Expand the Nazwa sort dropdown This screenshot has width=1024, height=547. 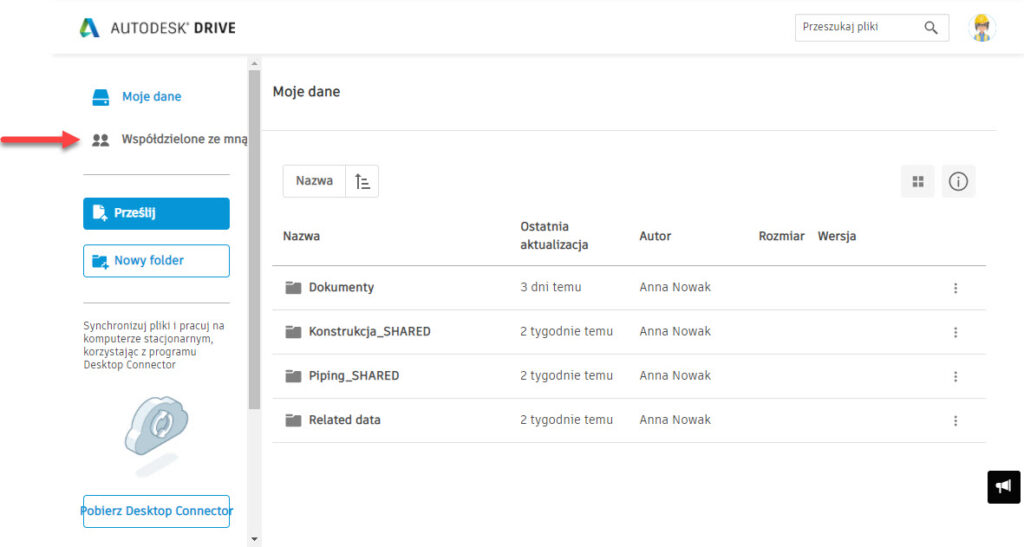click(314, 181)
